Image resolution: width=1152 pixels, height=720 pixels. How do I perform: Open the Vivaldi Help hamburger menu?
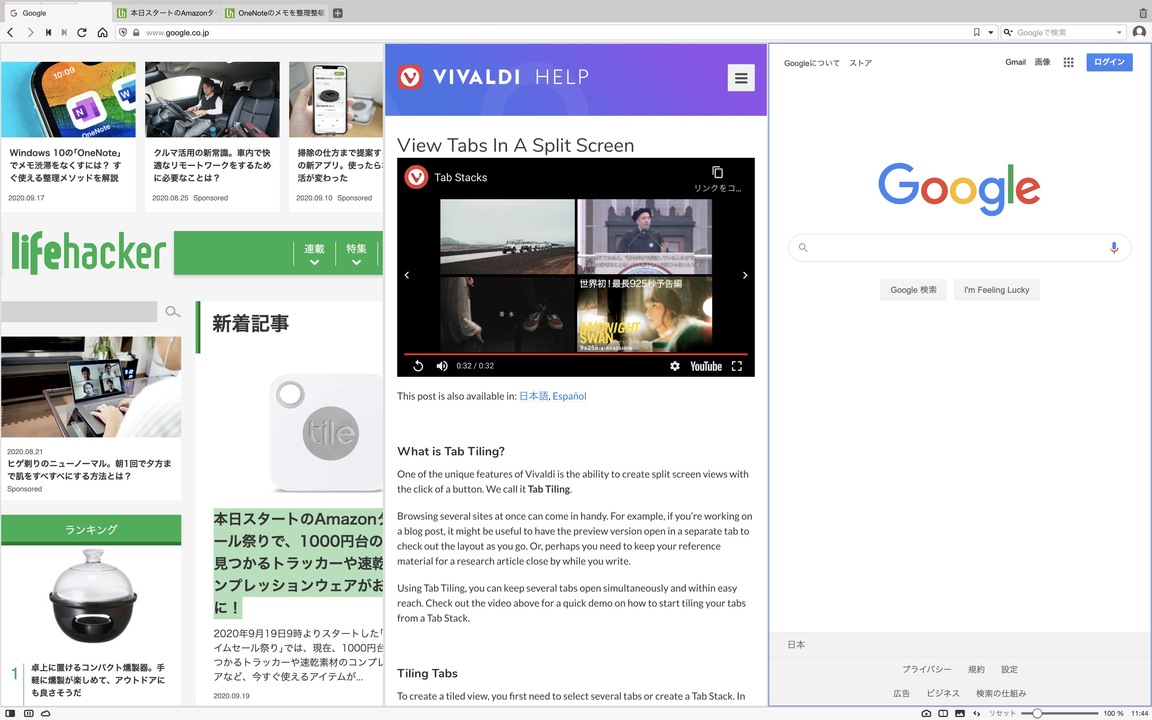tap(741, 77)
